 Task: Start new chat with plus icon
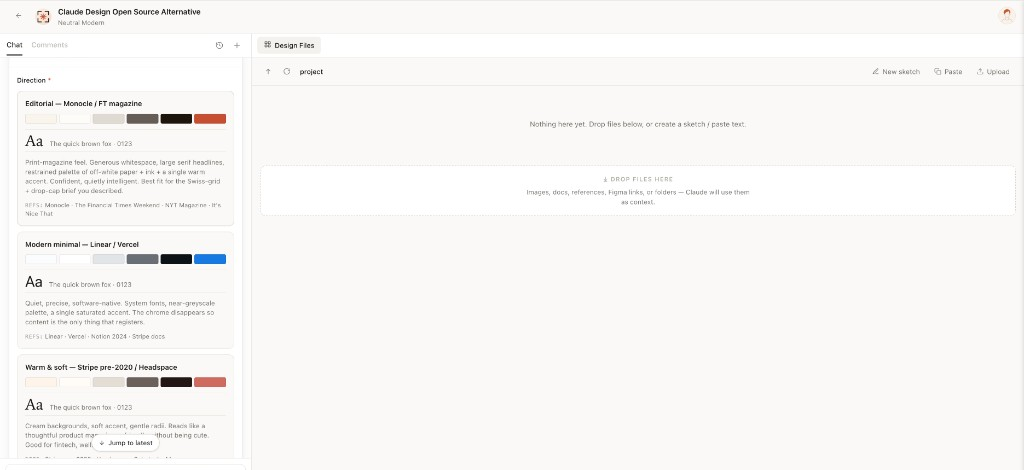(237, 45)
